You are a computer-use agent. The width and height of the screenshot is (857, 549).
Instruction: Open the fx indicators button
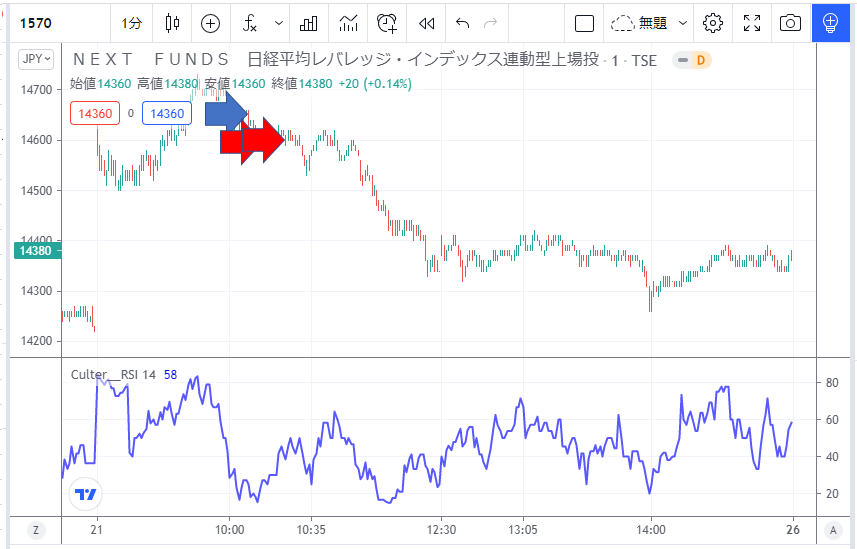pyautogui.click(x=250, y=23)
